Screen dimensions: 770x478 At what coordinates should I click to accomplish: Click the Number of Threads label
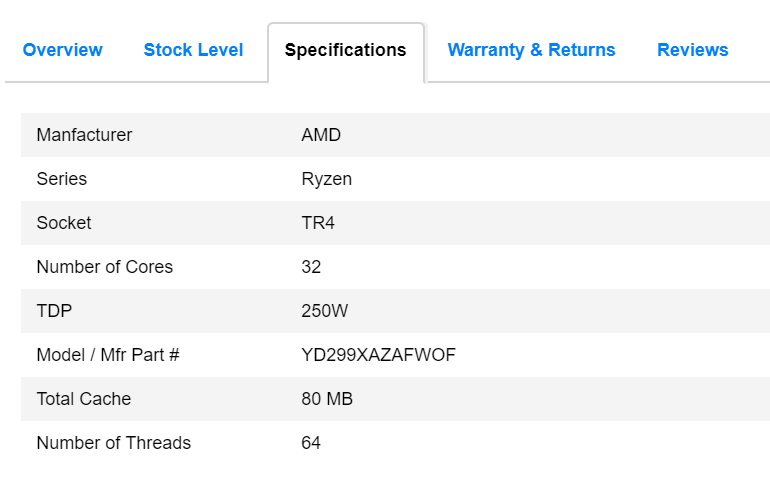pos(113,443)
